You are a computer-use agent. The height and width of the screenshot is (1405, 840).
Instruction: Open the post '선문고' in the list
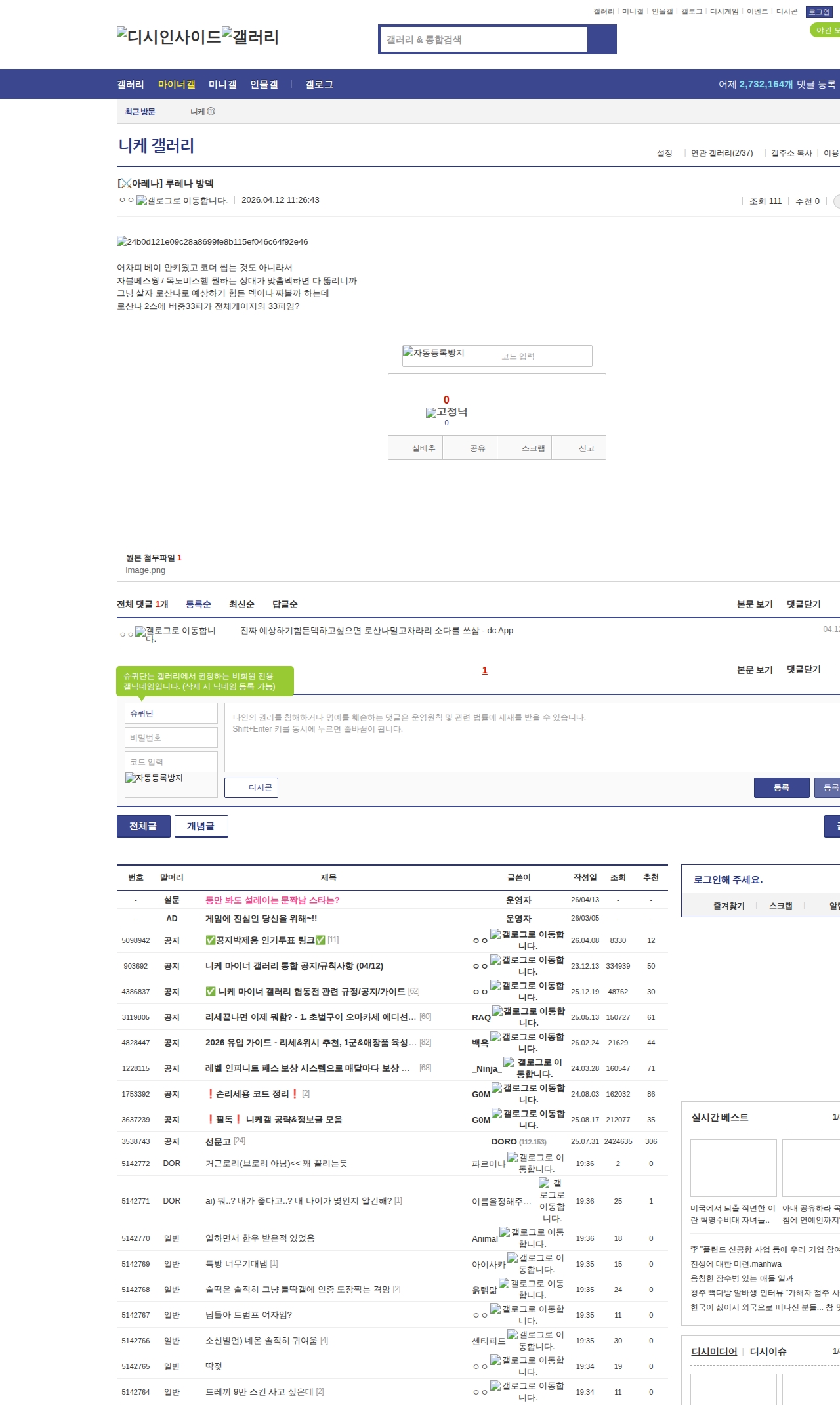[218, 1141]
